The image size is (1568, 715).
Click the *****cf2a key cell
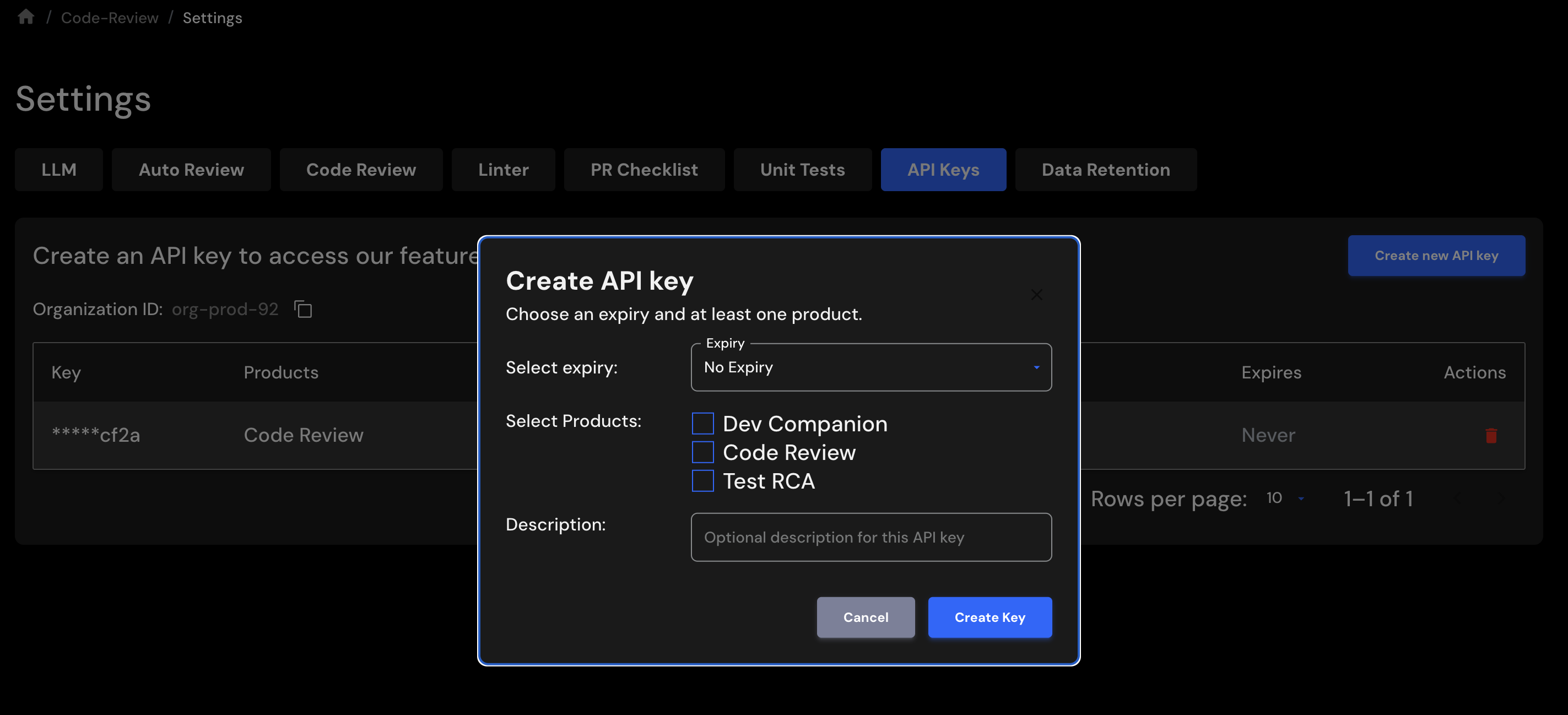click(x=95, y=435)
